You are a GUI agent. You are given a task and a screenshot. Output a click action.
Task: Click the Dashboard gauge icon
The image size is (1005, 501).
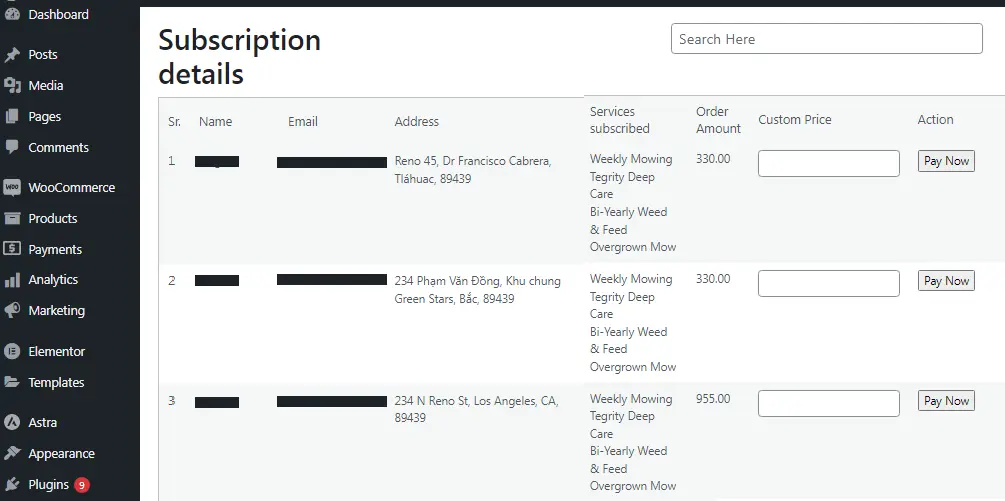[x=12, y=14]
